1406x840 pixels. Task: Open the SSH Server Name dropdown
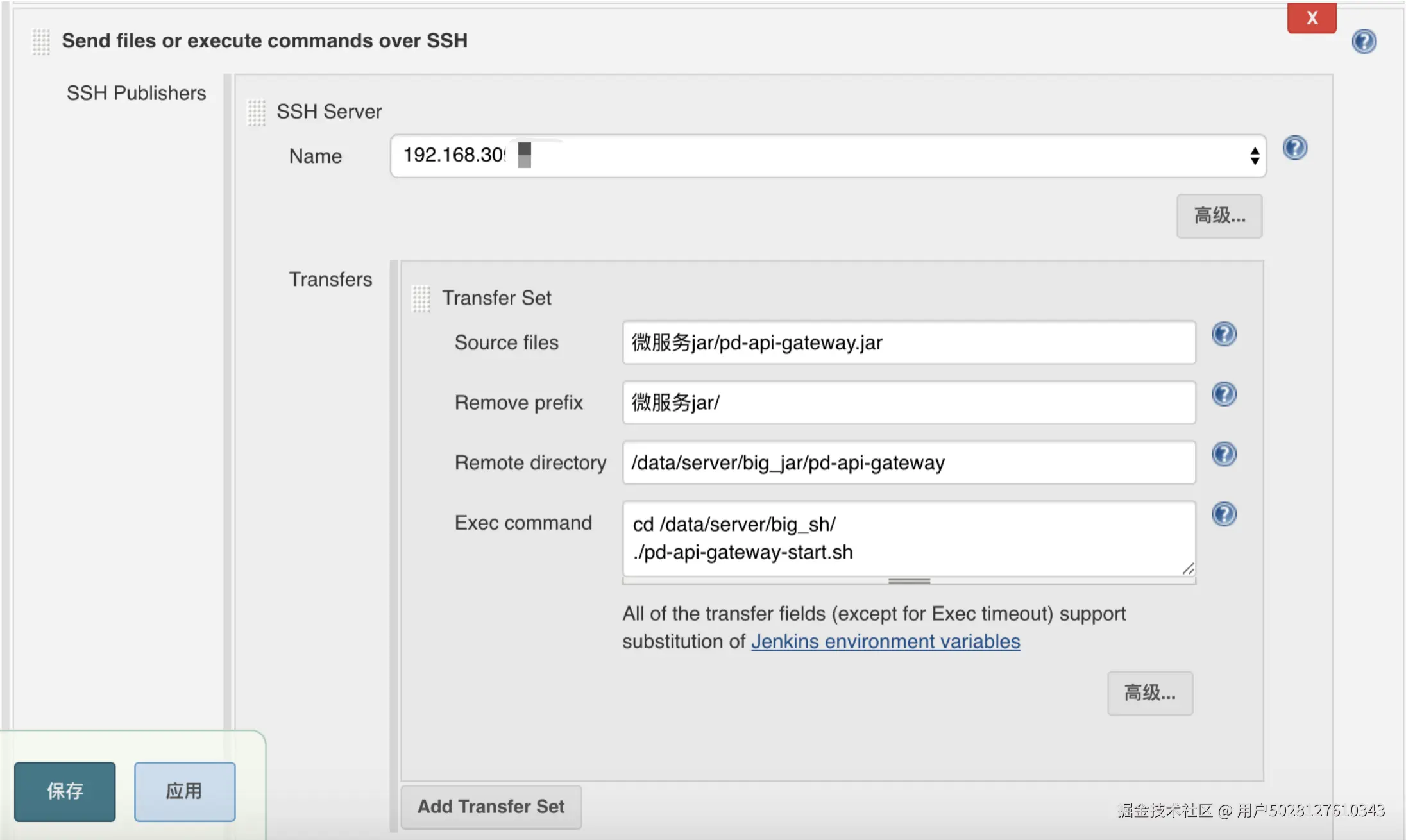(x=827, y=156)
